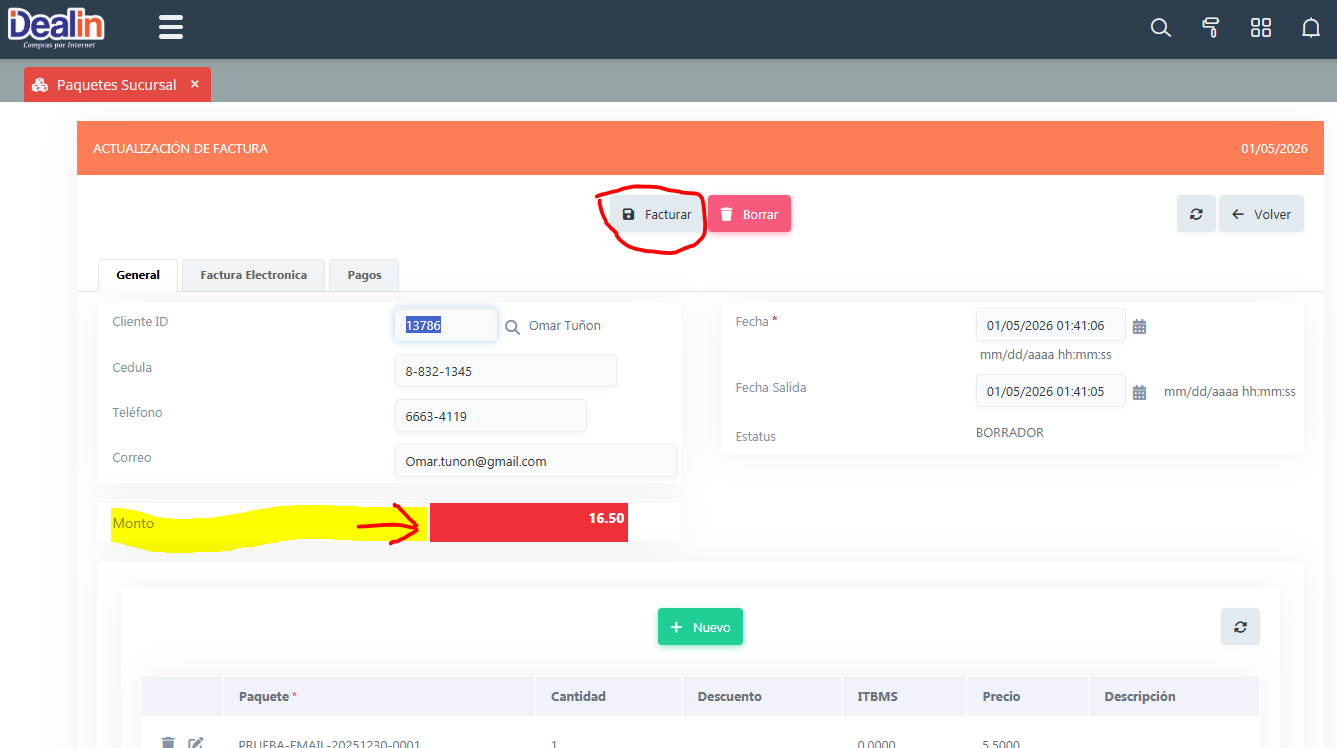Switch to the Factura Electronica tab

click(x=253, y=275)
